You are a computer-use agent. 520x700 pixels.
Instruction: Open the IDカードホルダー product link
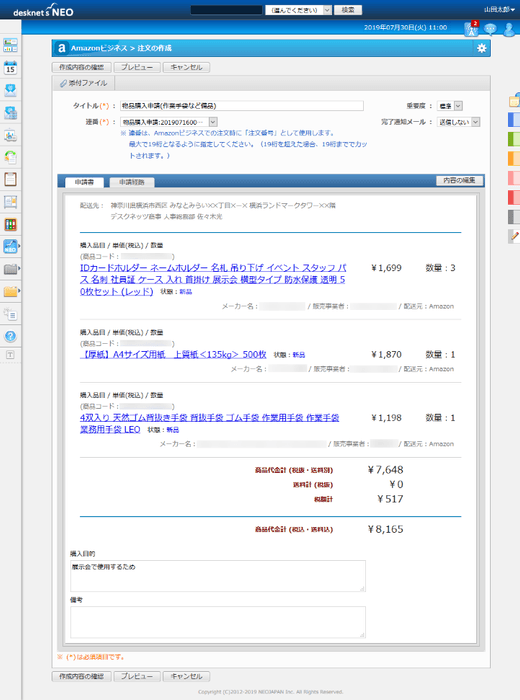(x=213, y=279)
